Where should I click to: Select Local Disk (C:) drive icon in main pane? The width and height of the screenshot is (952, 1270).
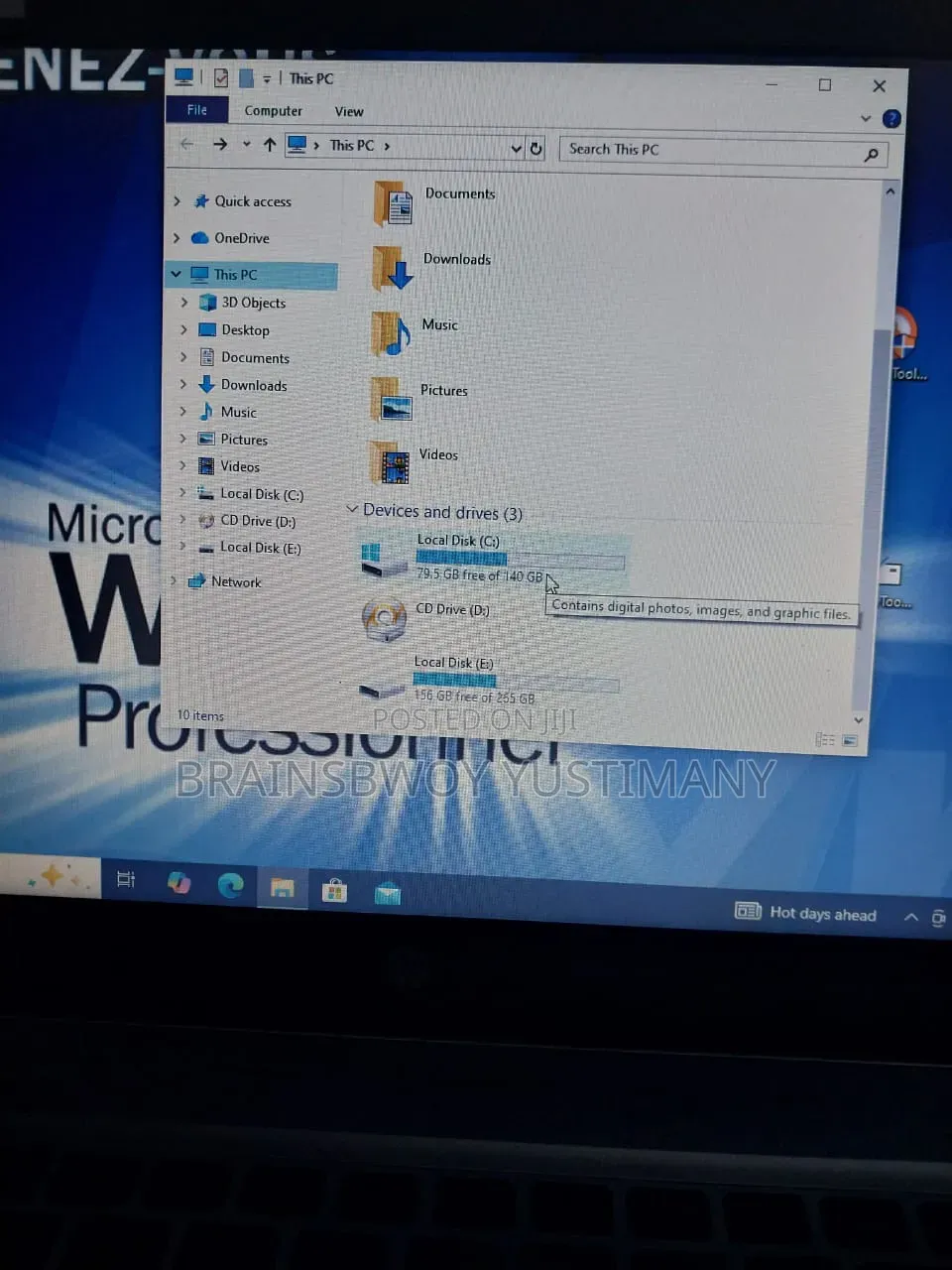click(384, 559)
